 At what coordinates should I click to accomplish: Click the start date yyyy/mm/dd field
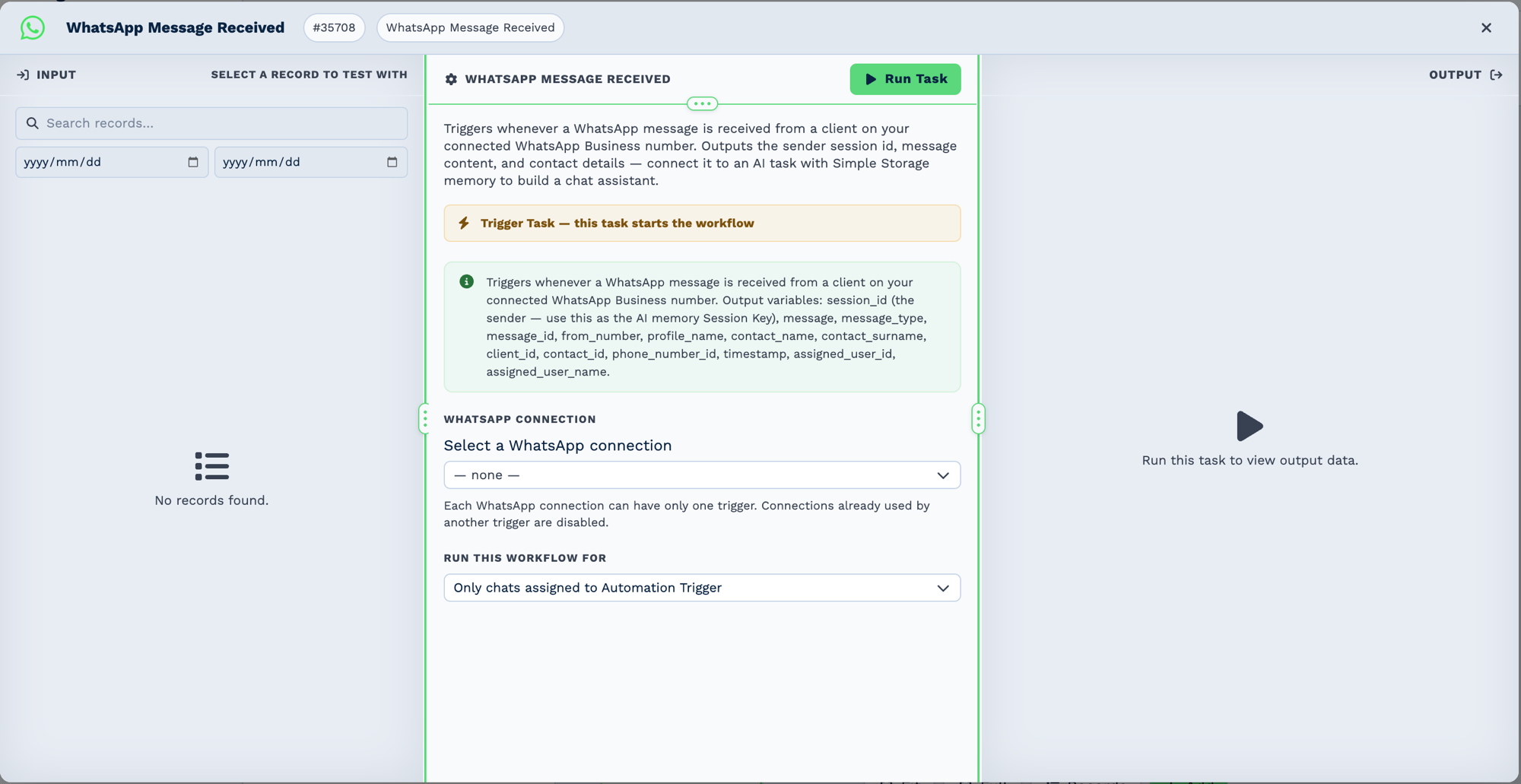pyautogui.click(x=112, y=162)
